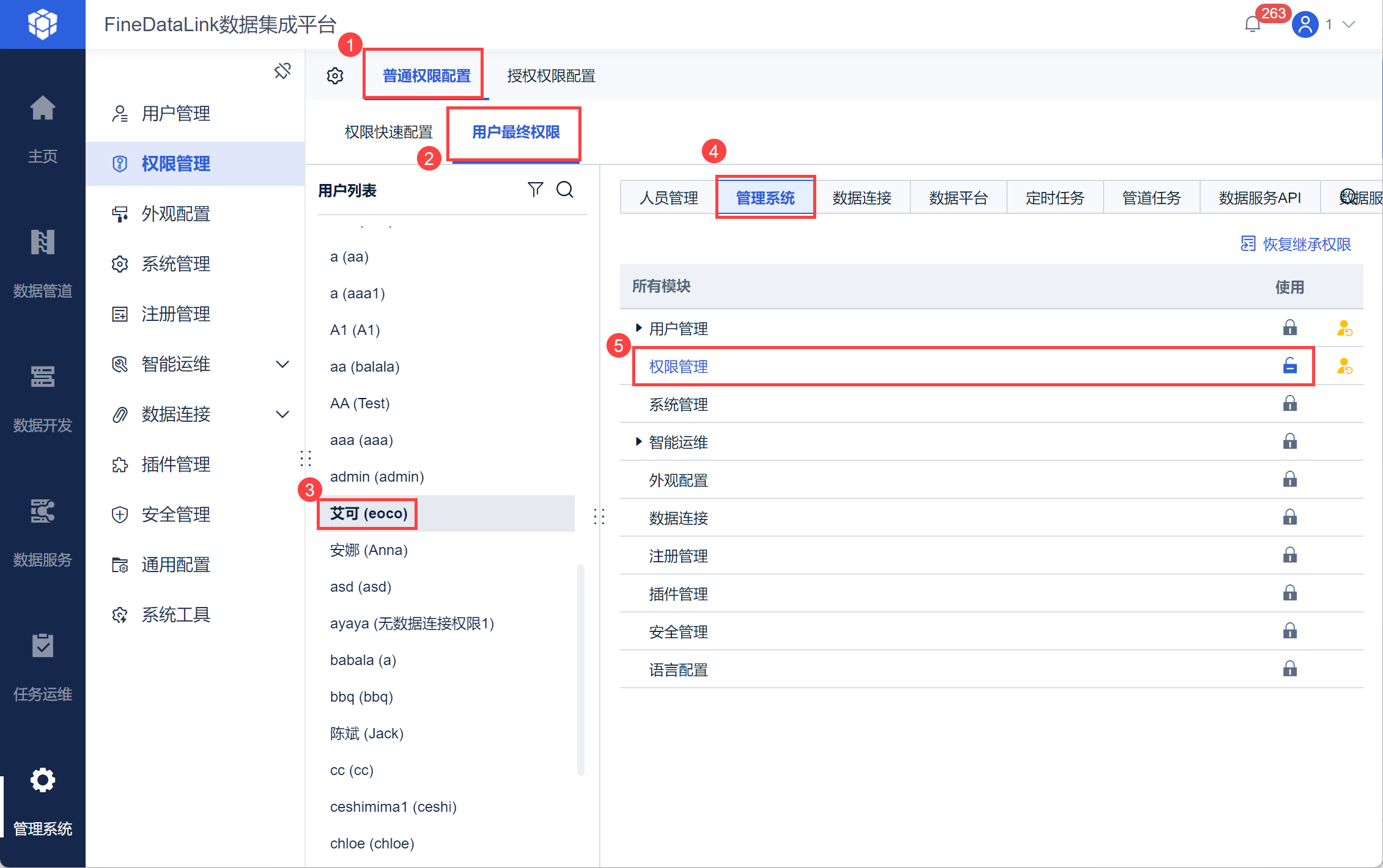The height and width of the screenshot is (868, 1383).
Task: Click the notification bell icon
Action: [x=1252, y=24]
